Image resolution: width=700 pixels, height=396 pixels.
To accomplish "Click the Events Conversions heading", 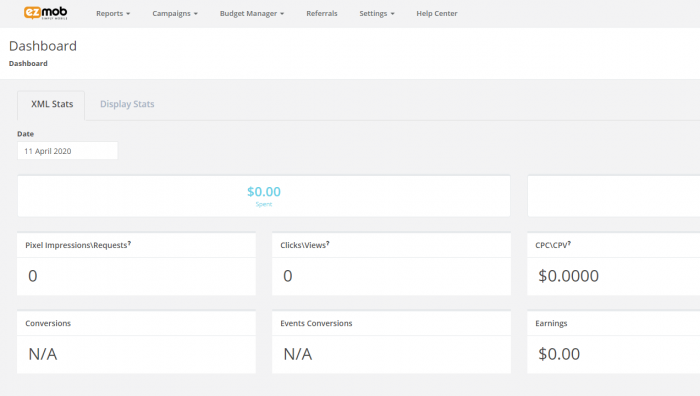I will pos(316,323).
